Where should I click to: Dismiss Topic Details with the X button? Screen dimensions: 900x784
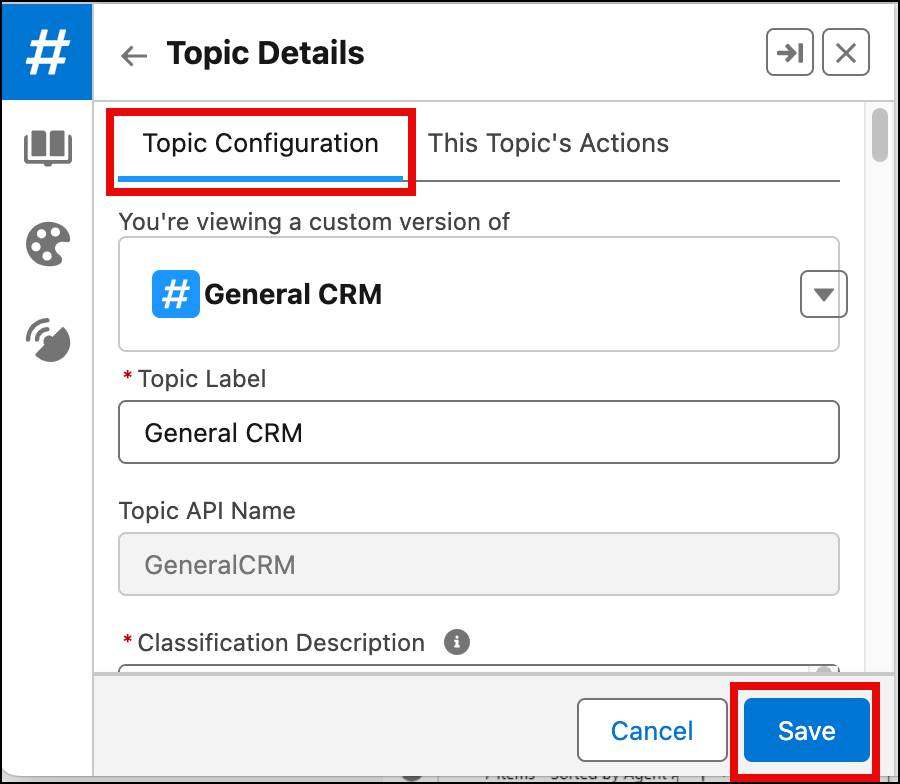coord(845,53)
